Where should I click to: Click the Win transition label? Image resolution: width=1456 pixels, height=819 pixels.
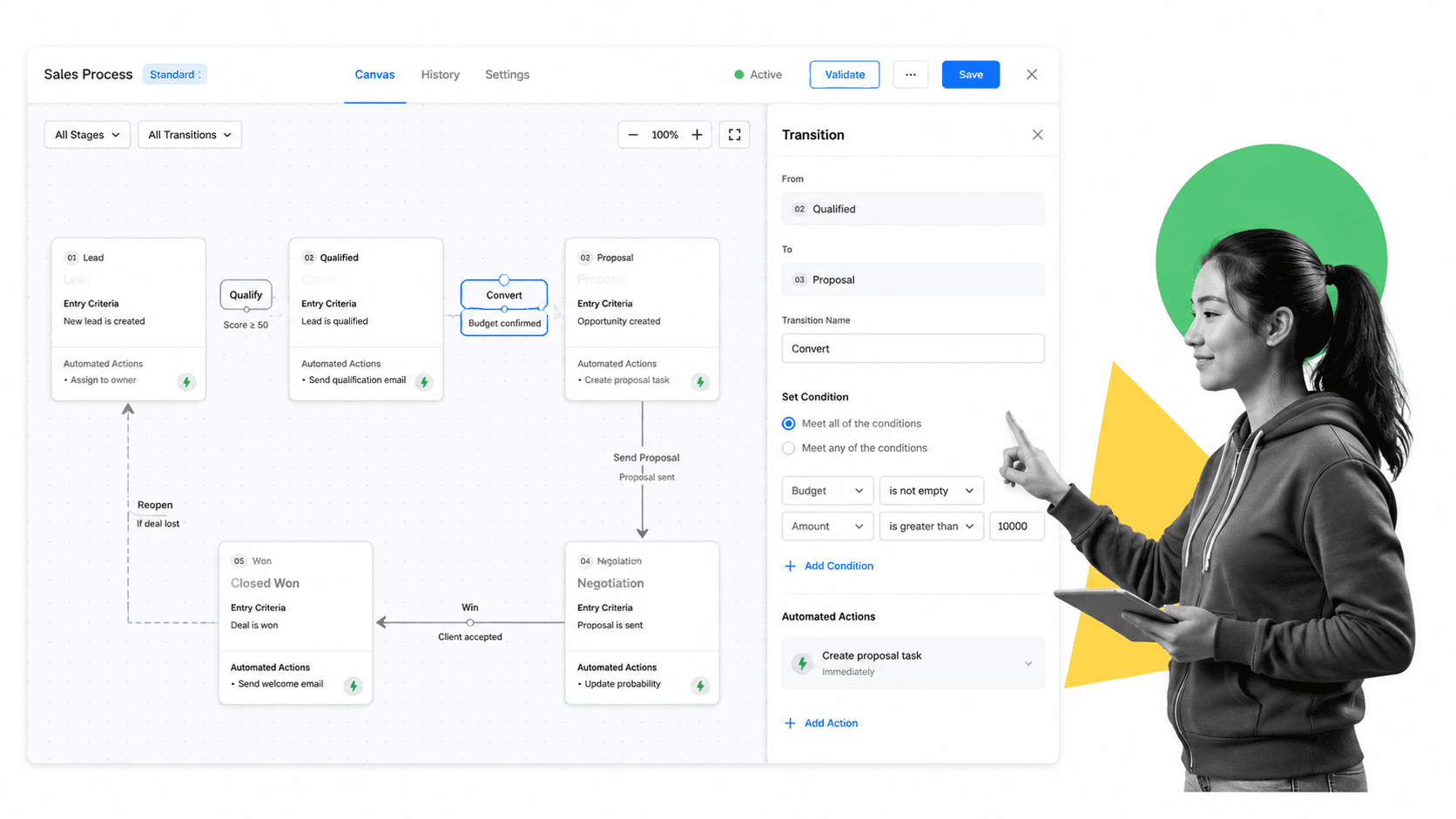[x=470, y=608]
